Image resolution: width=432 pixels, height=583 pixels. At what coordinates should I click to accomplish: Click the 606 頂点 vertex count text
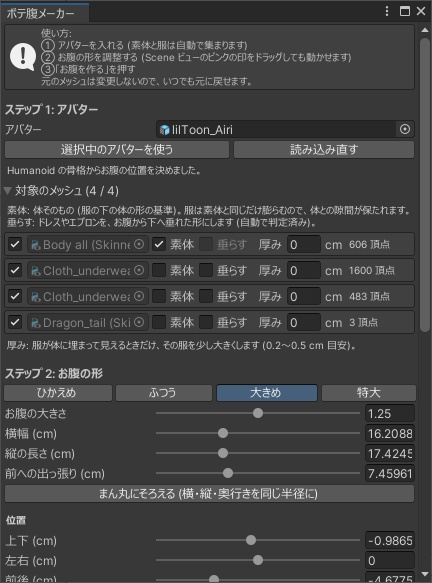tap(369, 244)
